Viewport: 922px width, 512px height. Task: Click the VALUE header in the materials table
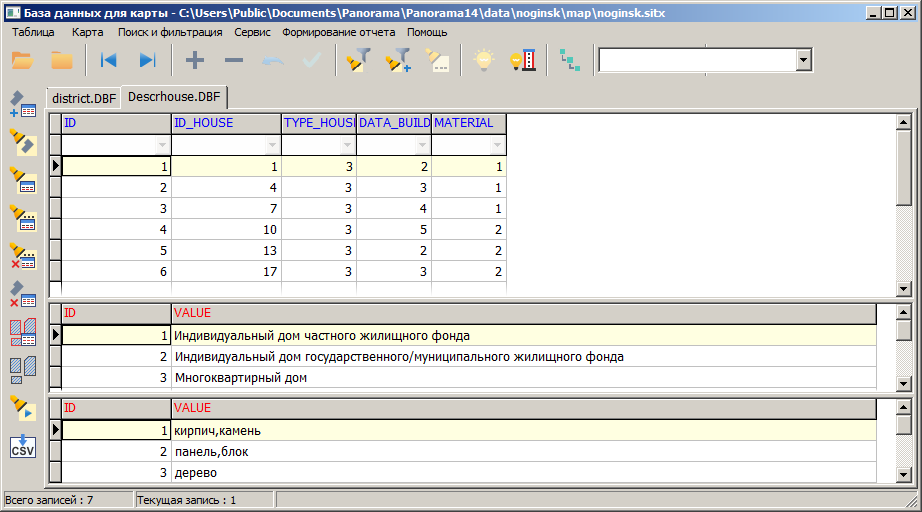pyautogui.click(x=192, y=408)
